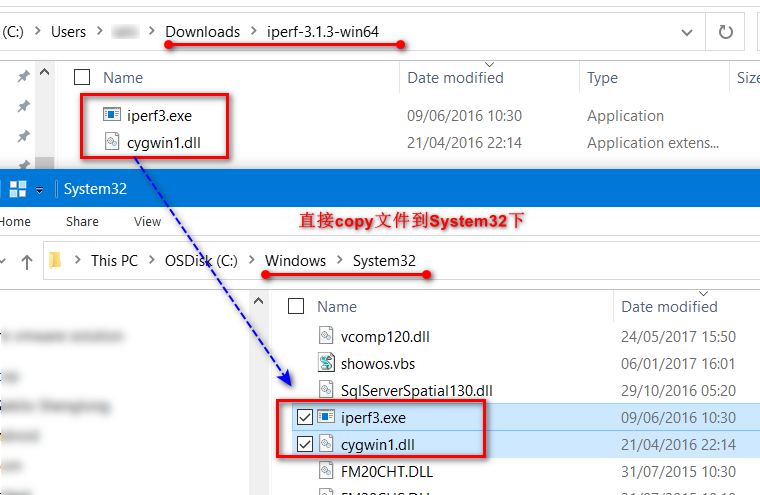Click the second pin icon in the quick access pane
Viewport: 760px width, 495px height.
pyautogui.click(x=23, y=106)
